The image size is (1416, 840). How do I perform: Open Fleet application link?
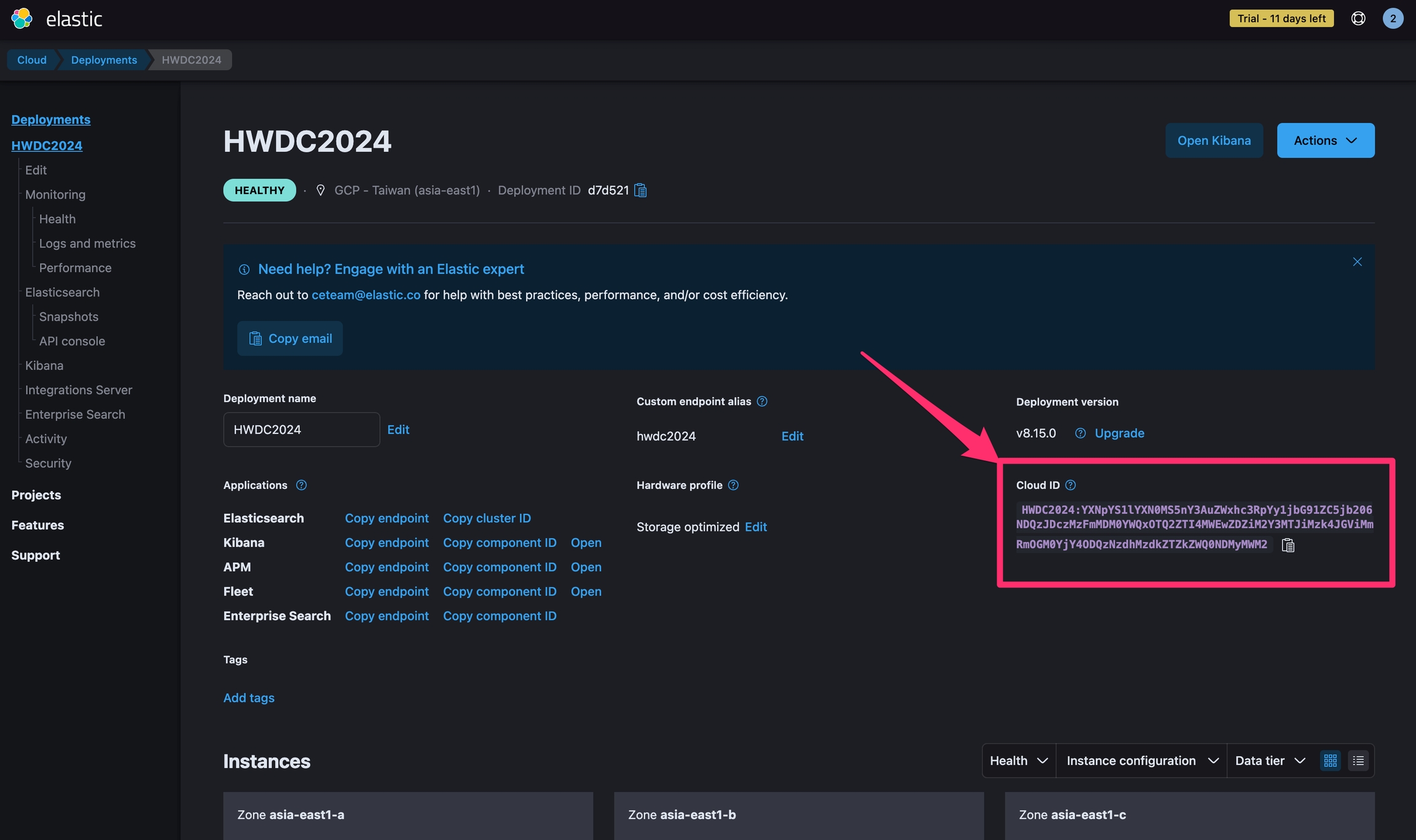[586, 591]
